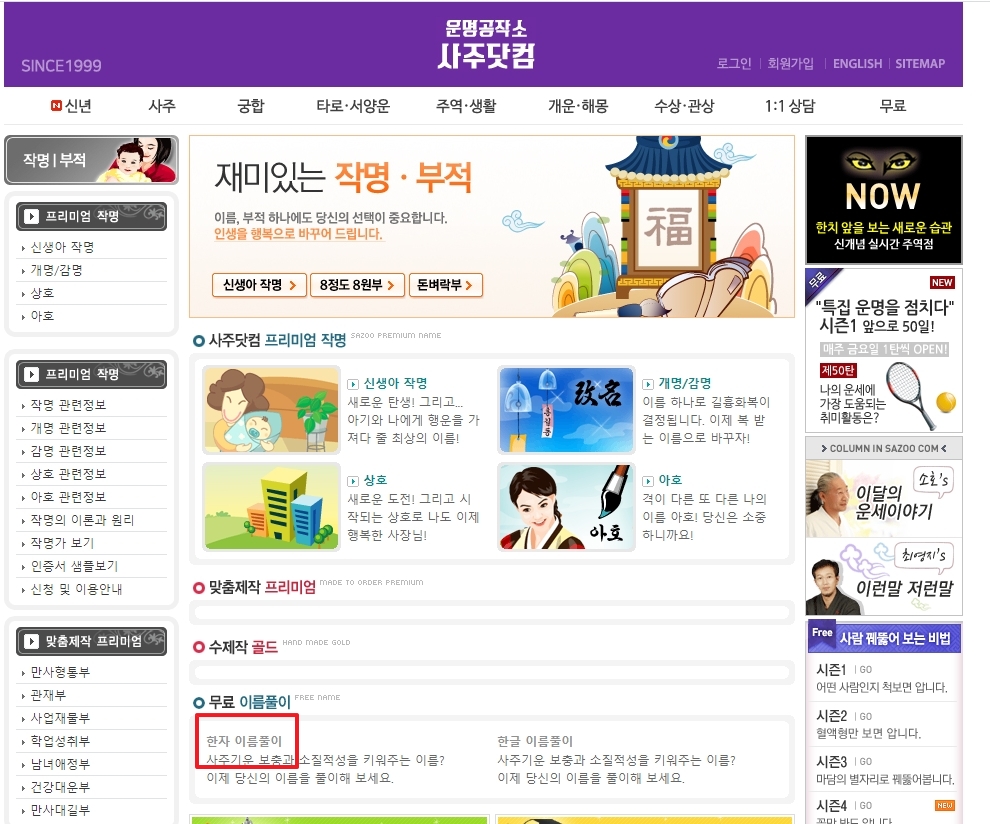
Task: Open 작명가 보기 in sidebar
Action: [63, 543]
